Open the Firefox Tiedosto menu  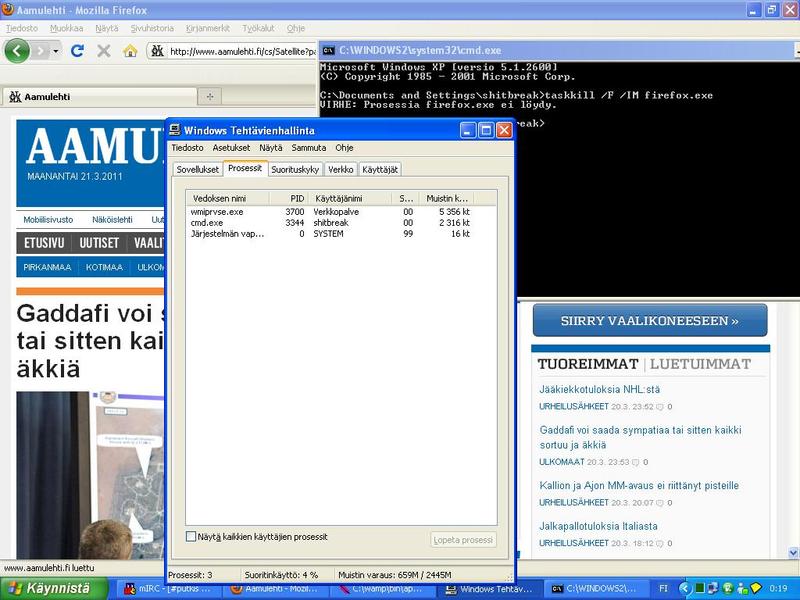(22, 29)
